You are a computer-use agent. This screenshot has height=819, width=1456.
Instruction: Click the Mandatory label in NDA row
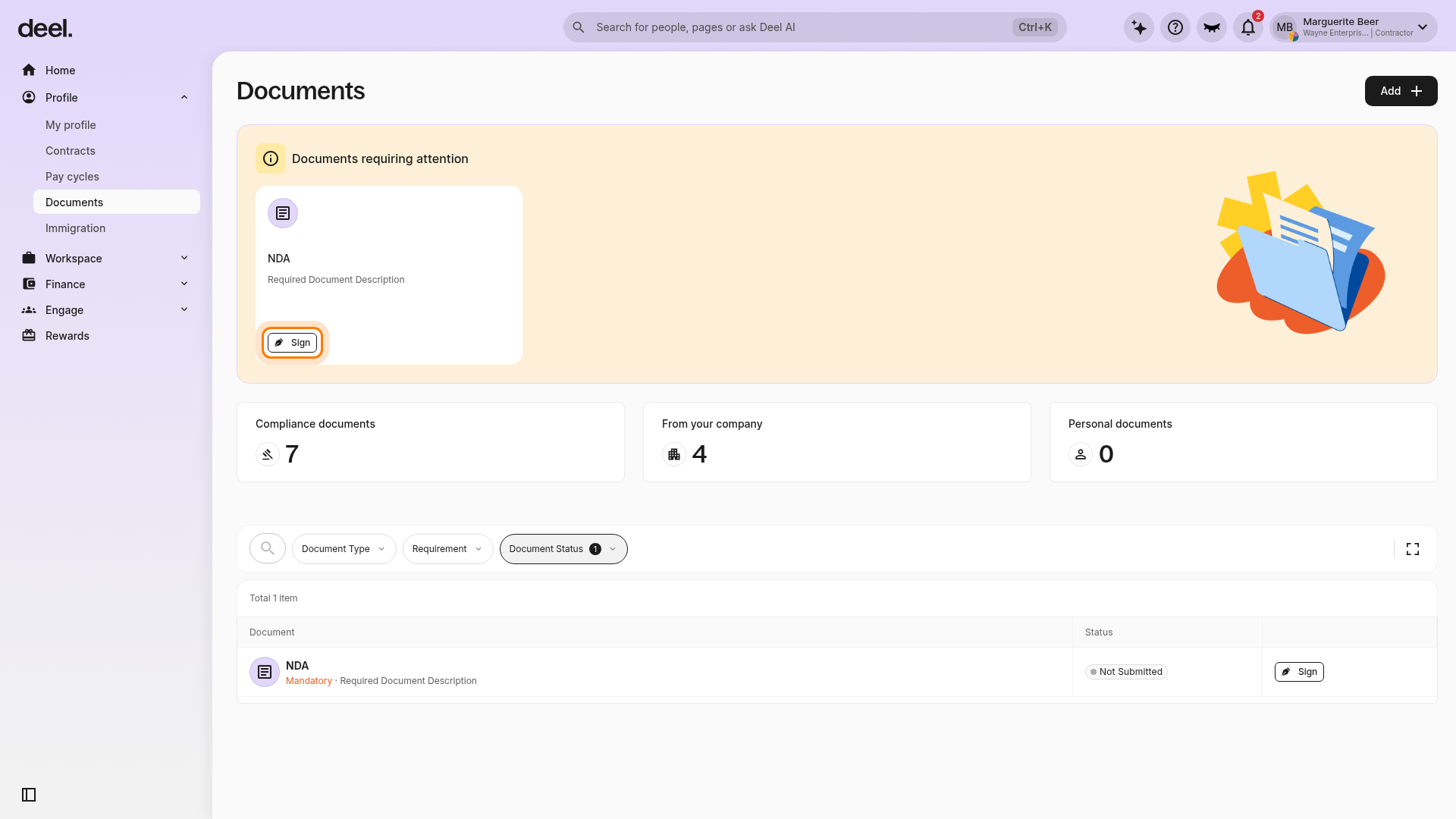309,681
